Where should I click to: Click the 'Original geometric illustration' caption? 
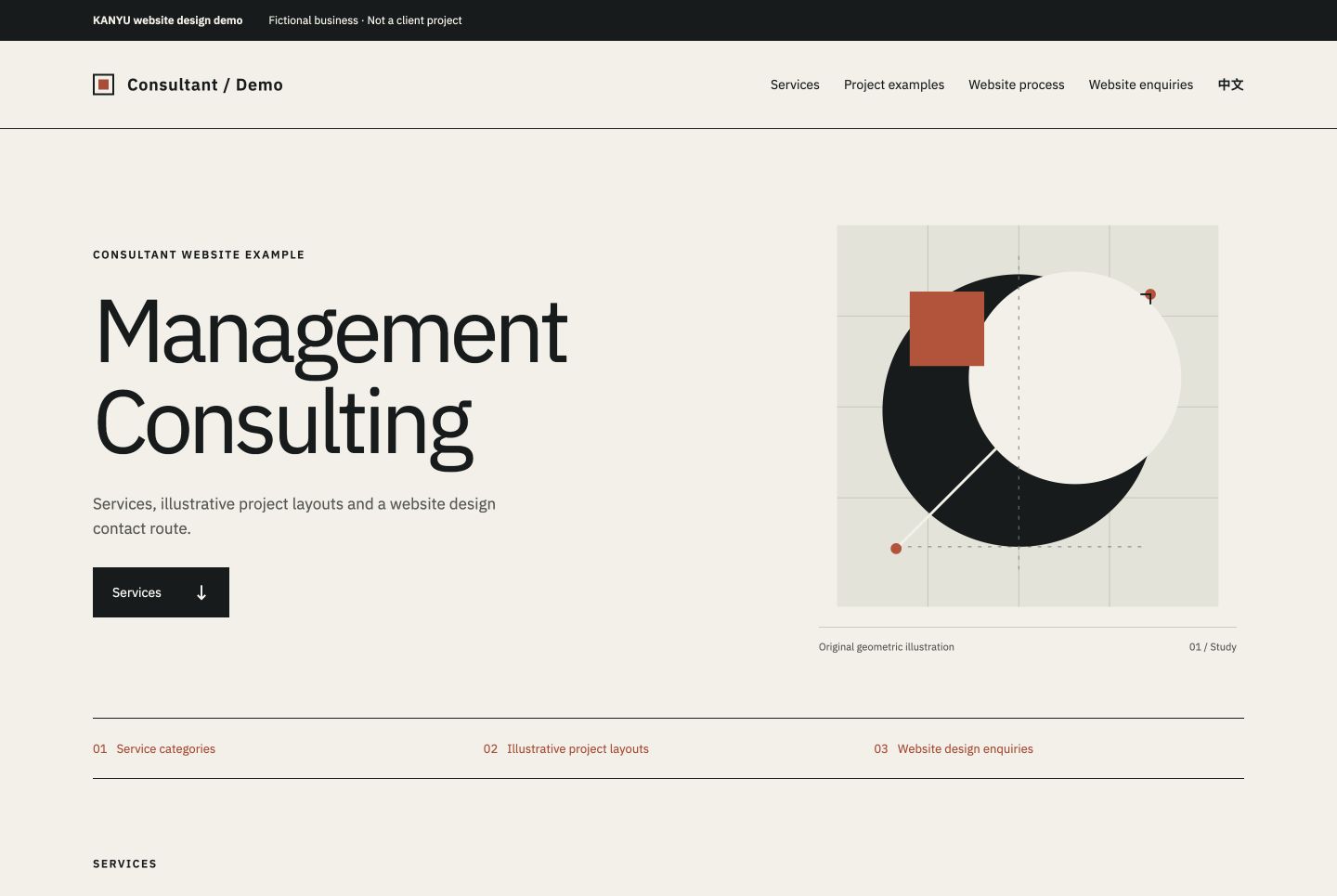pos(887,647)
